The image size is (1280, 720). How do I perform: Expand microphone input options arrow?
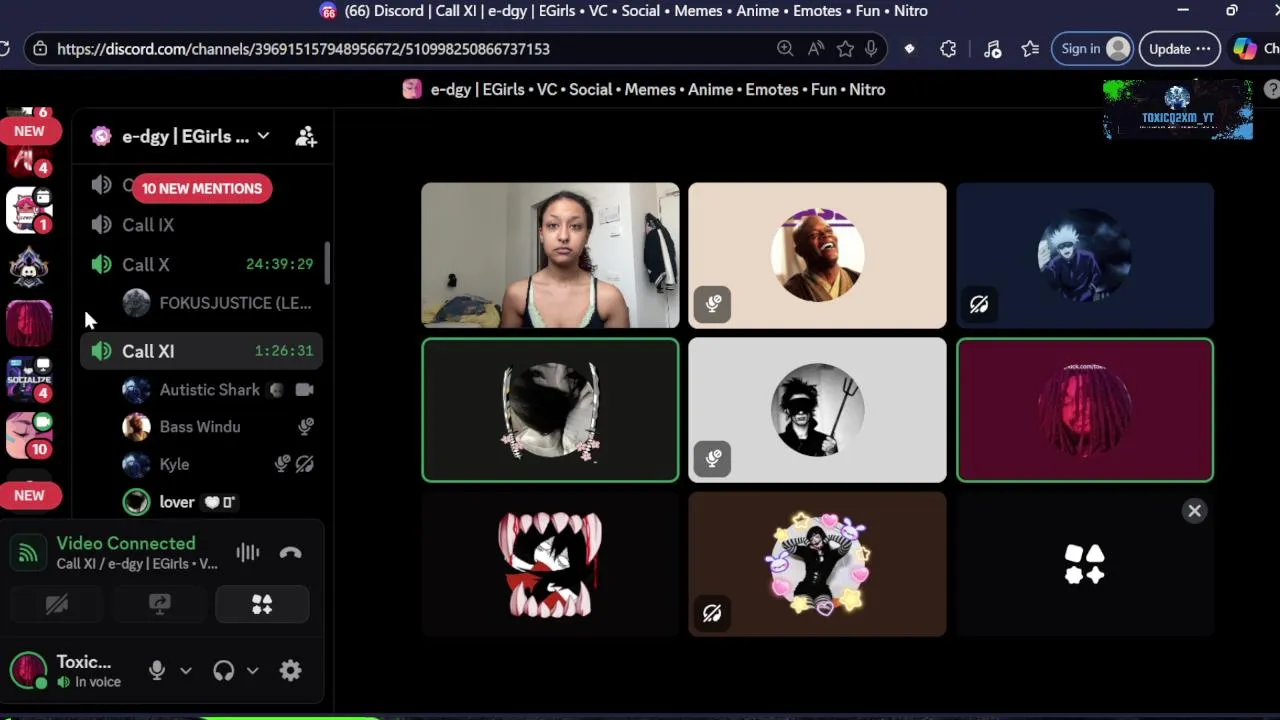click(x=185, y=671)
